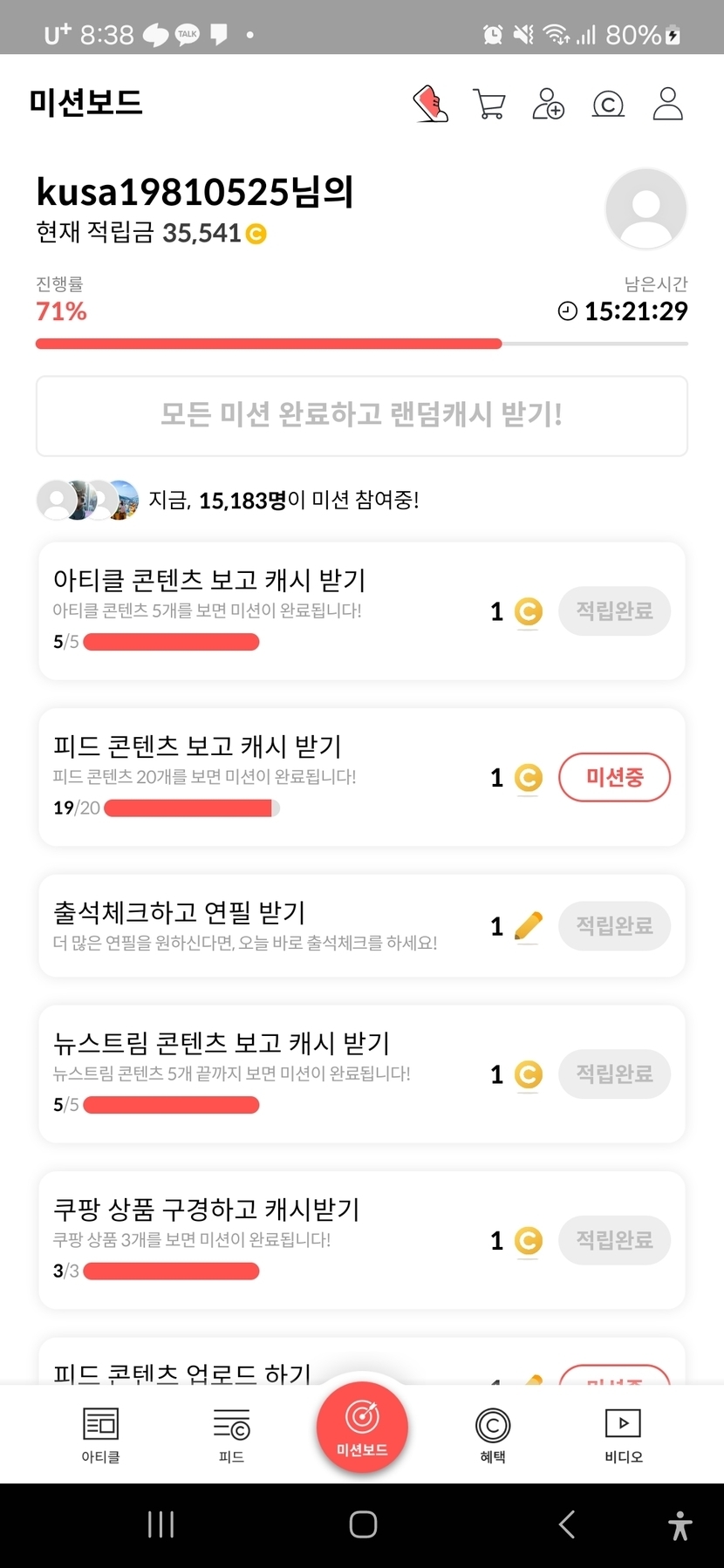Open the shopping cart icon
The image size is (724, 1568).
point(488,104)
